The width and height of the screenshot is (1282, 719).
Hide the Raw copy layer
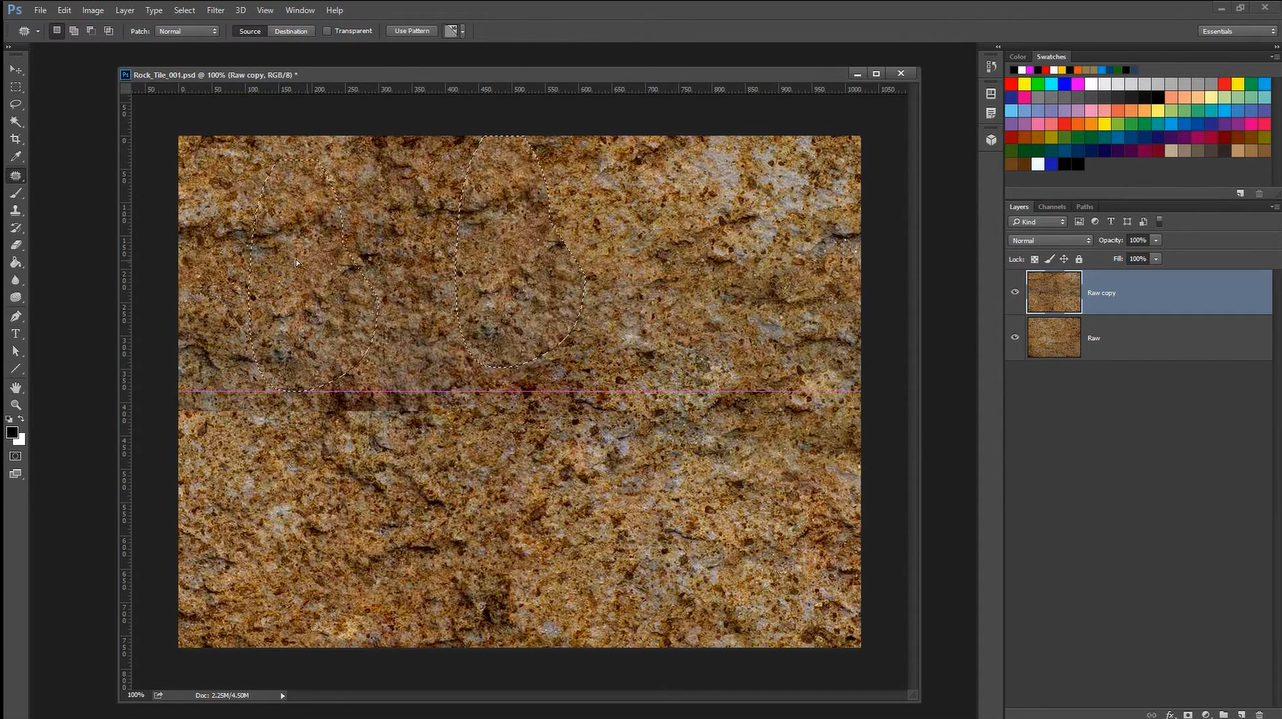[1015, 292]
